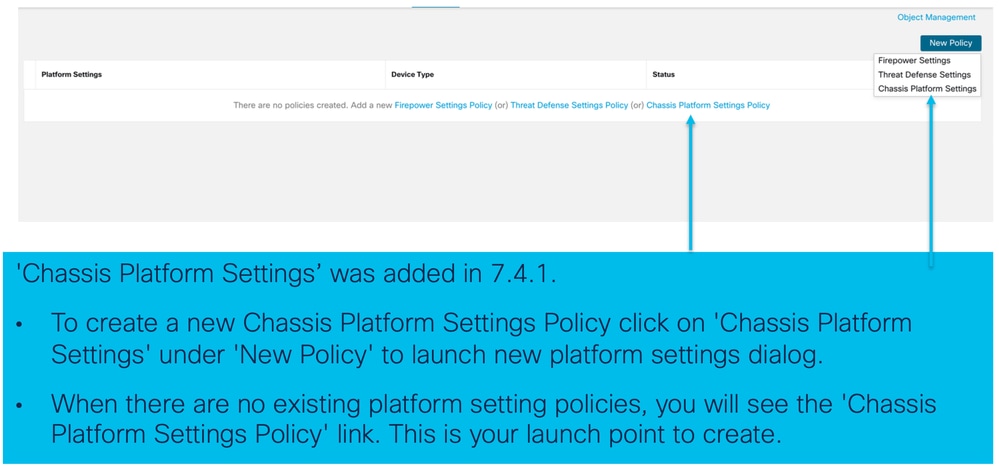This screenshot has width=999, height=466.
Task: Follow the Firepower Settings Policy link
Action: pyautogui.click(x=443, y=105)
